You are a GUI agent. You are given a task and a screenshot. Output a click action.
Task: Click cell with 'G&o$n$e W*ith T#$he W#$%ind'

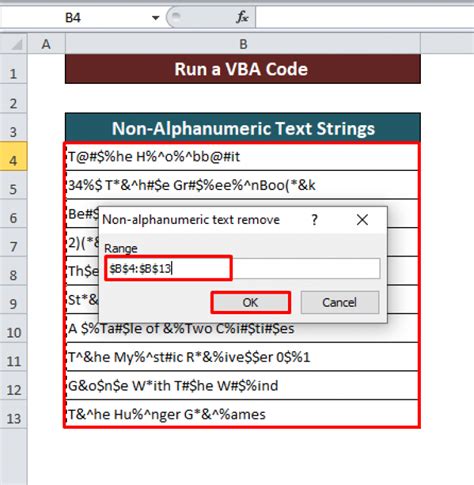(x=242, y=386)
